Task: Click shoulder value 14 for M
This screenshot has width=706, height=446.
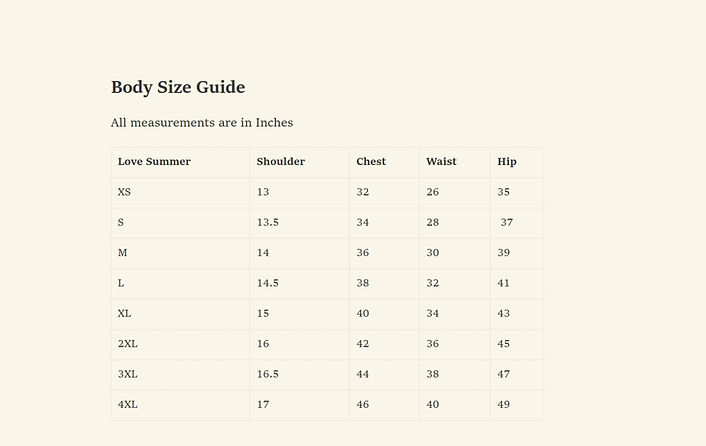Action: click(263, 252)
